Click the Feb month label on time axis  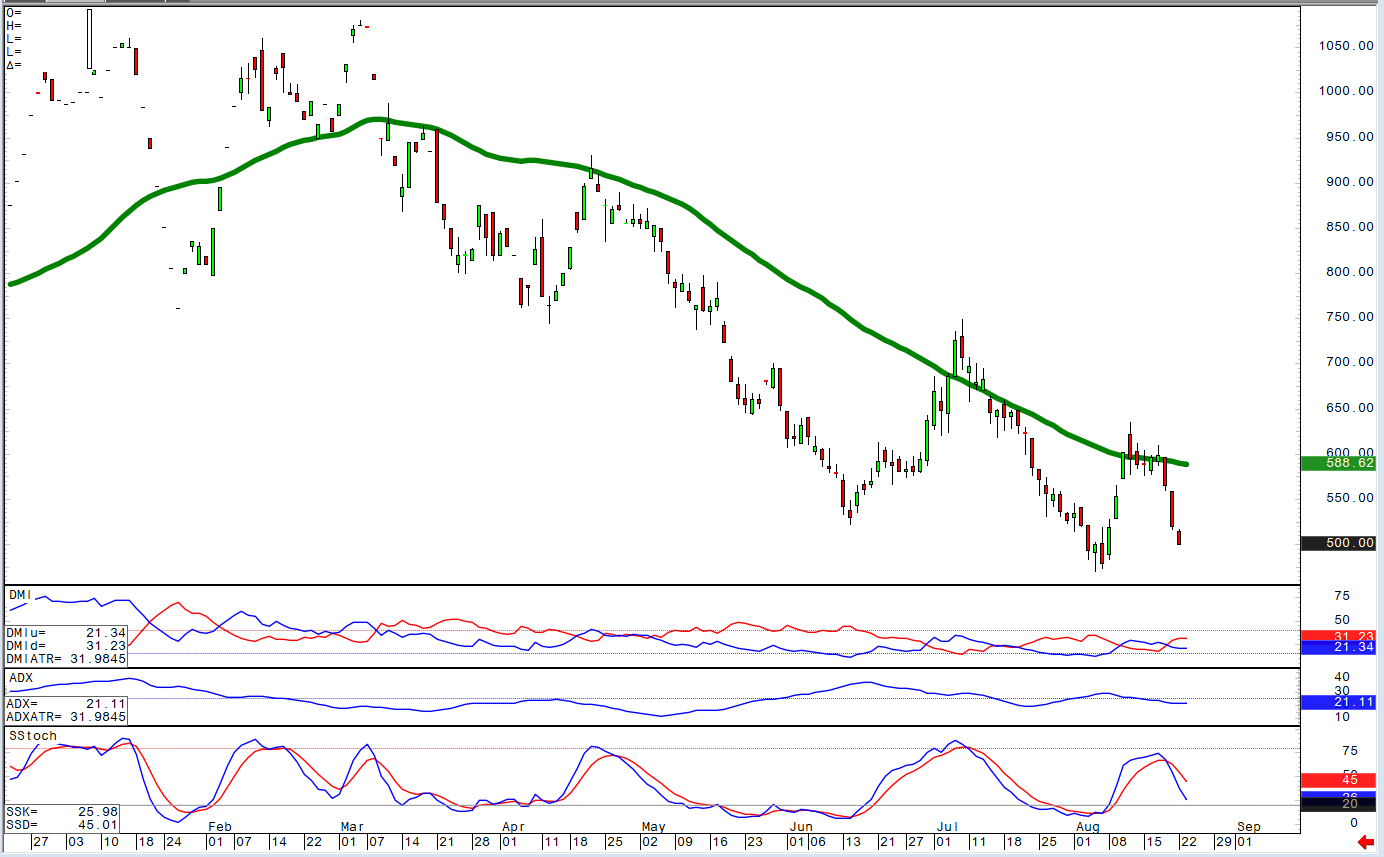(x=219, y=827)
